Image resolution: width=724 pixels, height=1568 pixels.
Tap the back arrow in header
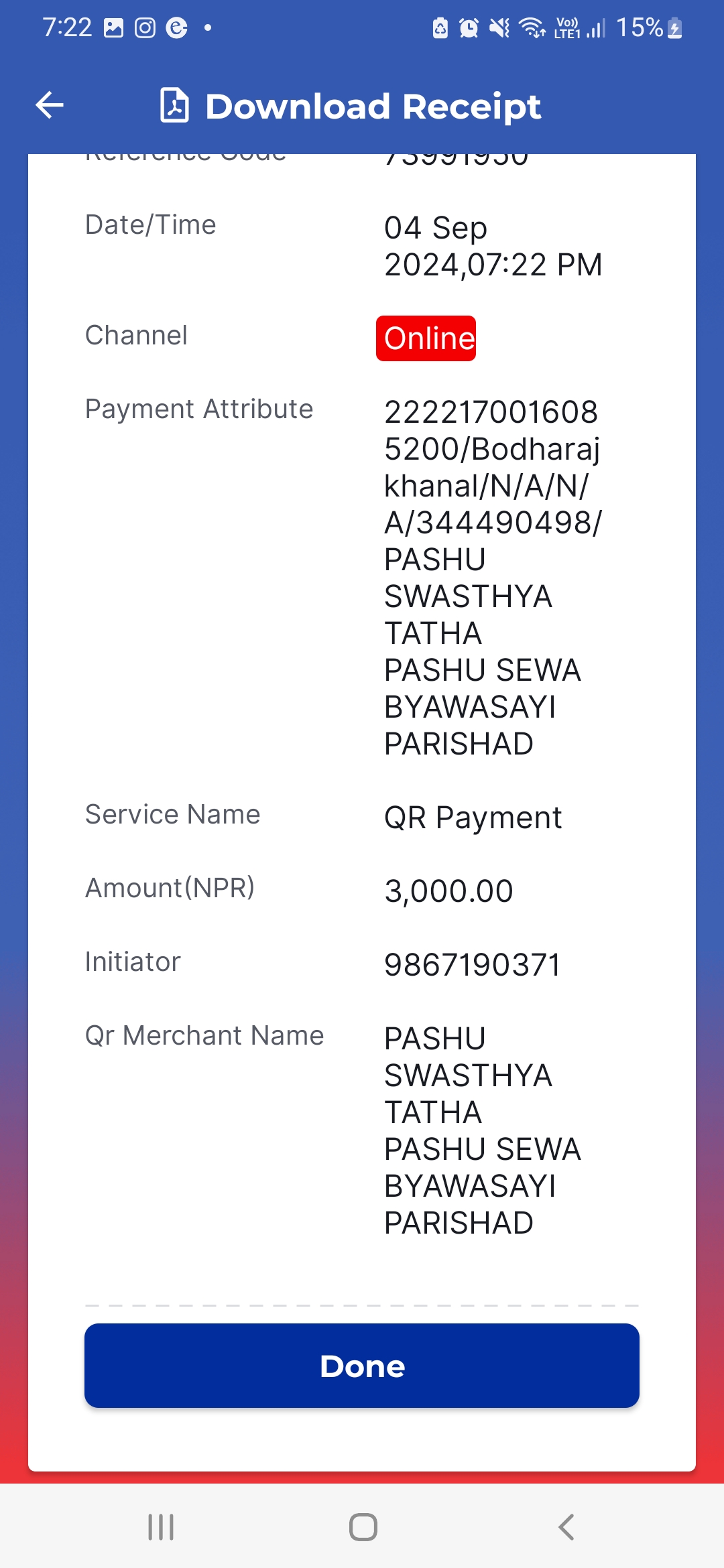(50, 105)
